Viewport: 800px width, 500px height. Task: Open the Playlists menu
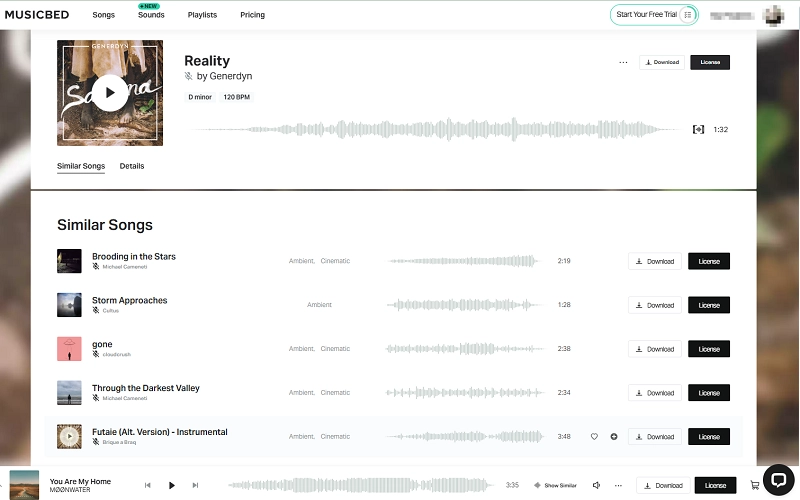tap(202, 15)
